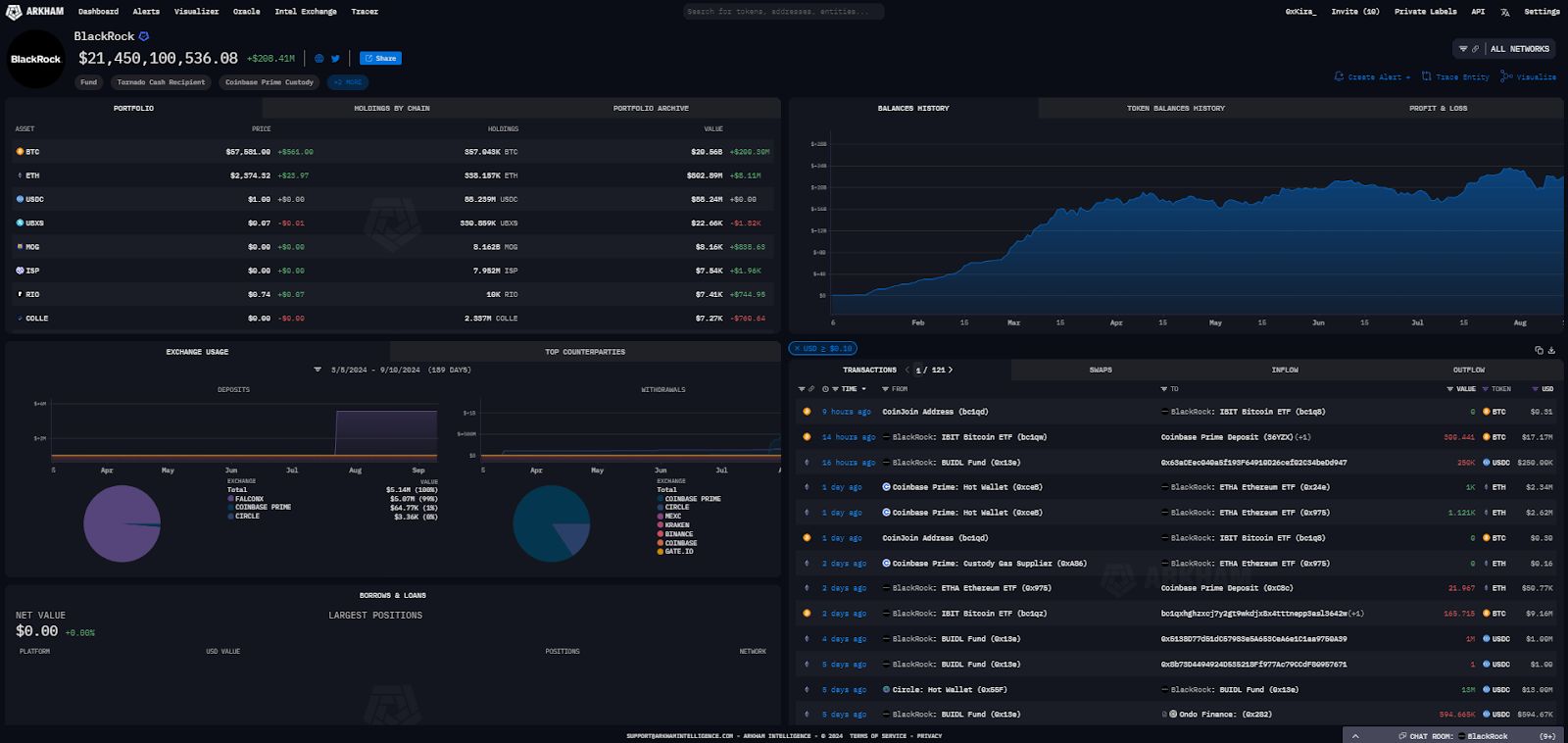
Task: Open BlackRock's website globe icon
Action: [319, 59]
